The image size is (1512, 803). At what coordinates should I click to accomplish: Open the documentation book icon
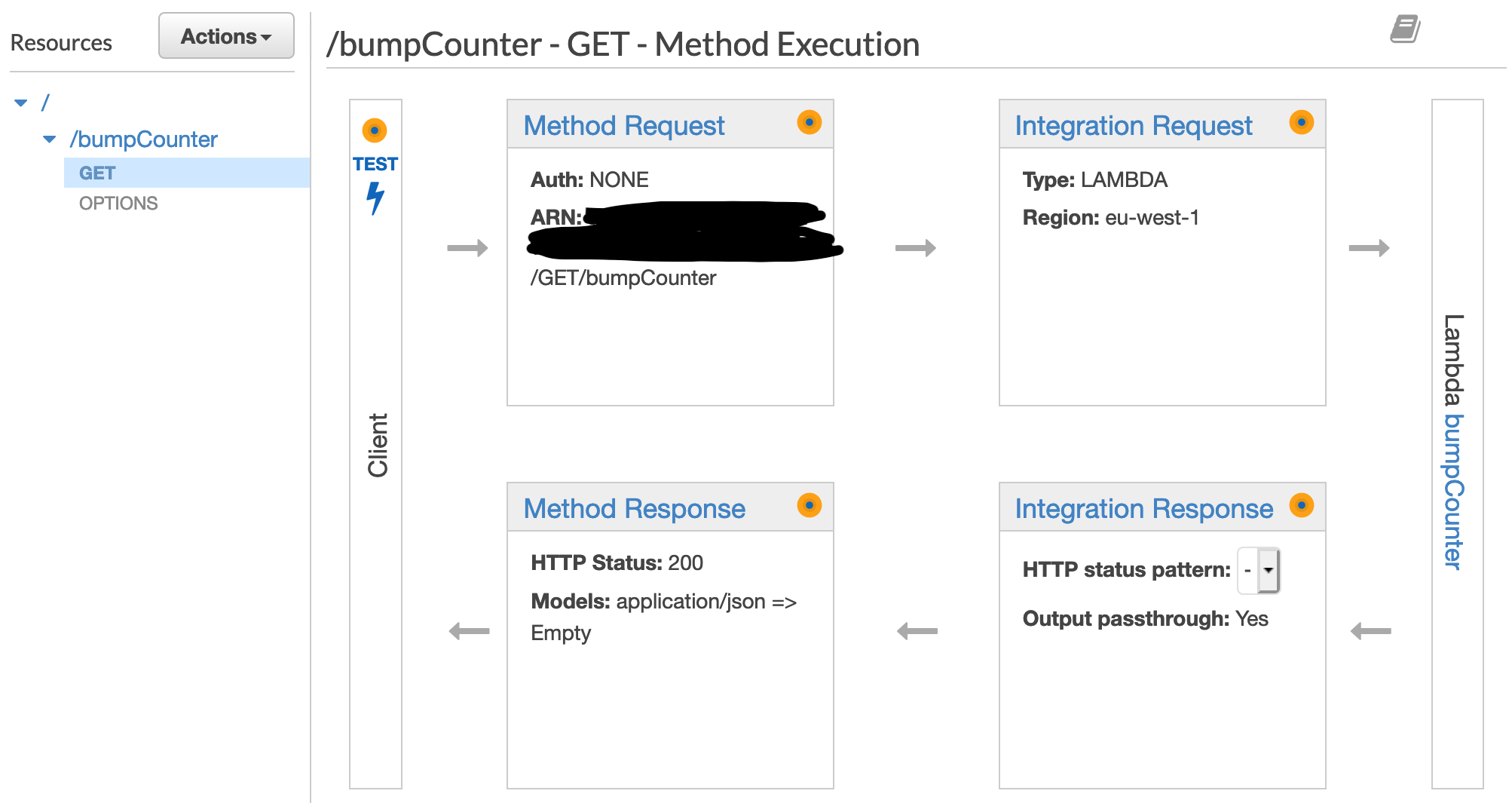pos(1406,29)
